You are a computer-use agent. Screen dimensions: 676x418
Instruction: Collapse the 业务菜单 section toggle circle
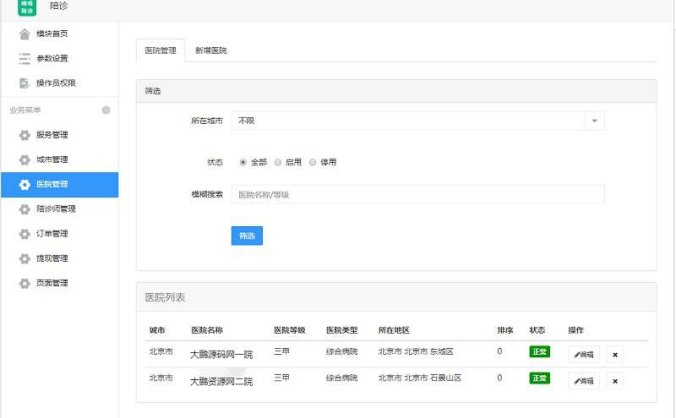(x=106, y=110)
